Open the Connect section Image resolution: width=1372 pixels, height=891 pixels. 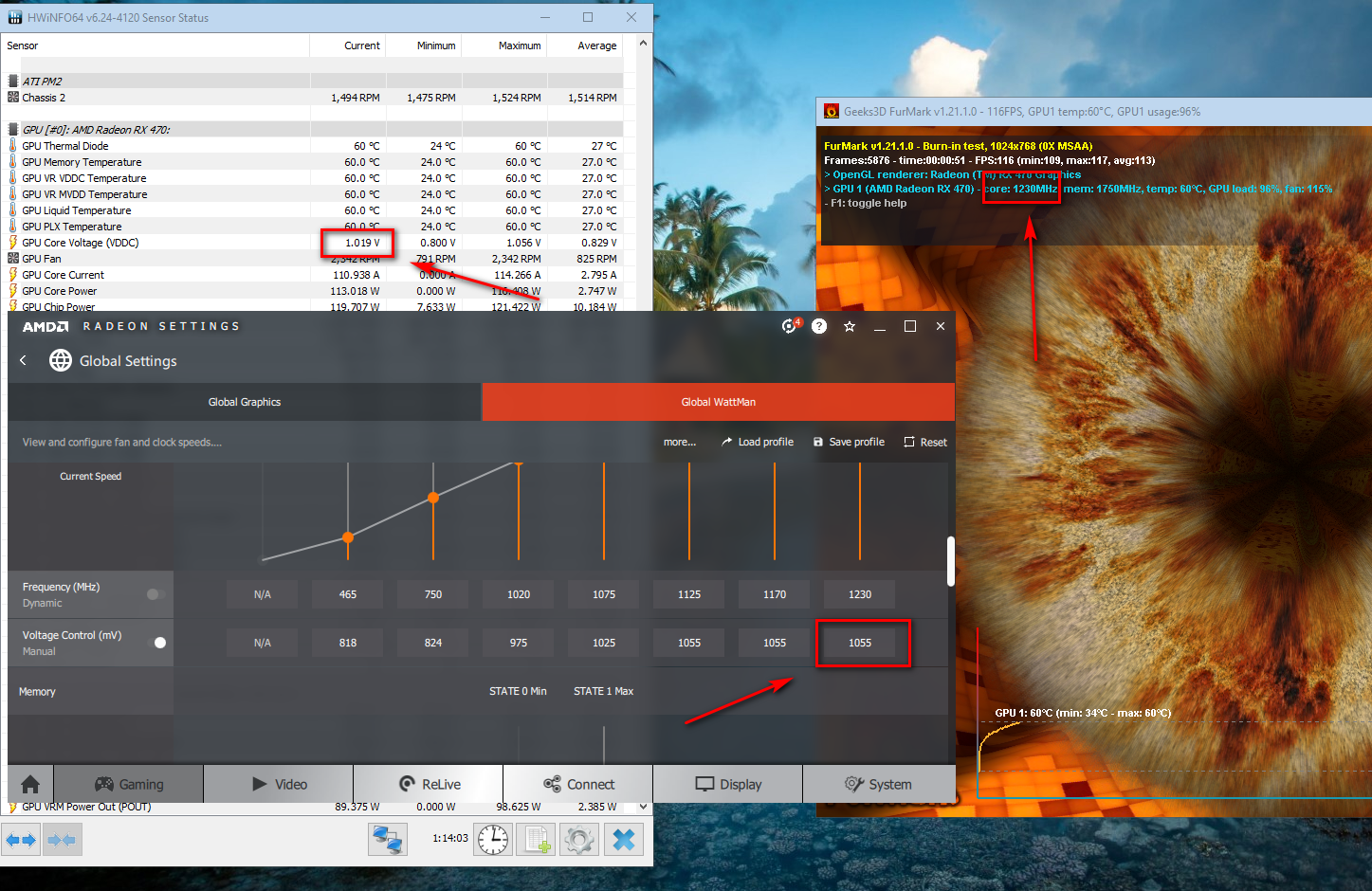coord(578,784)
